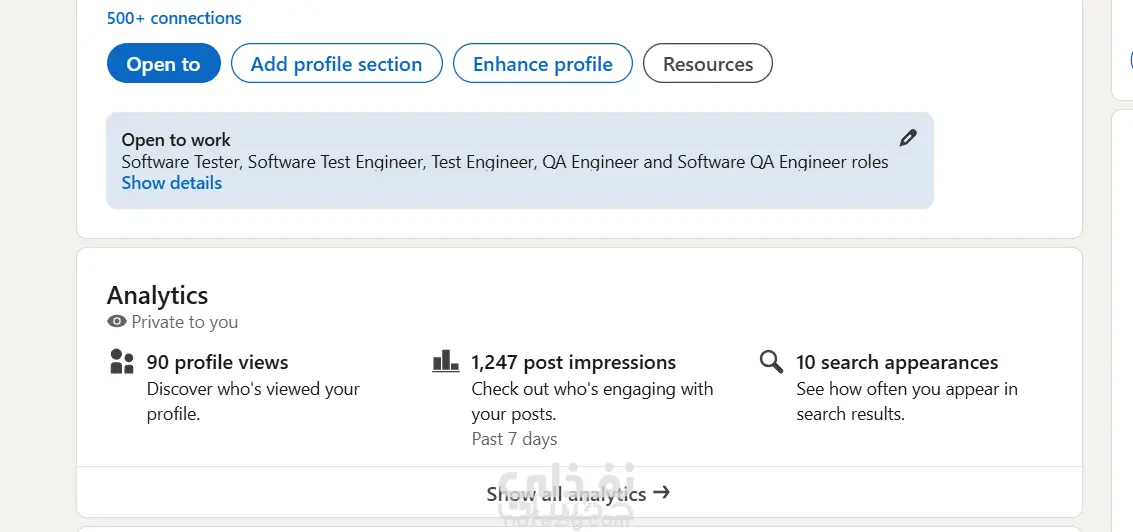Open 10 search appearances analytics

897,362
